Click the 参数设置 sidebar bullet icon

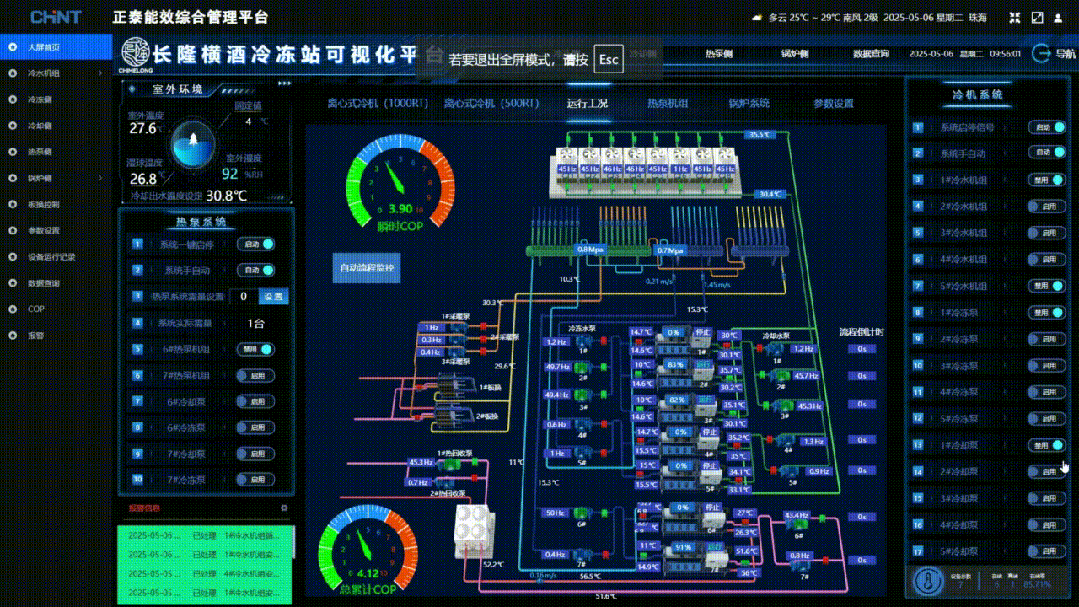pos(12,231)
